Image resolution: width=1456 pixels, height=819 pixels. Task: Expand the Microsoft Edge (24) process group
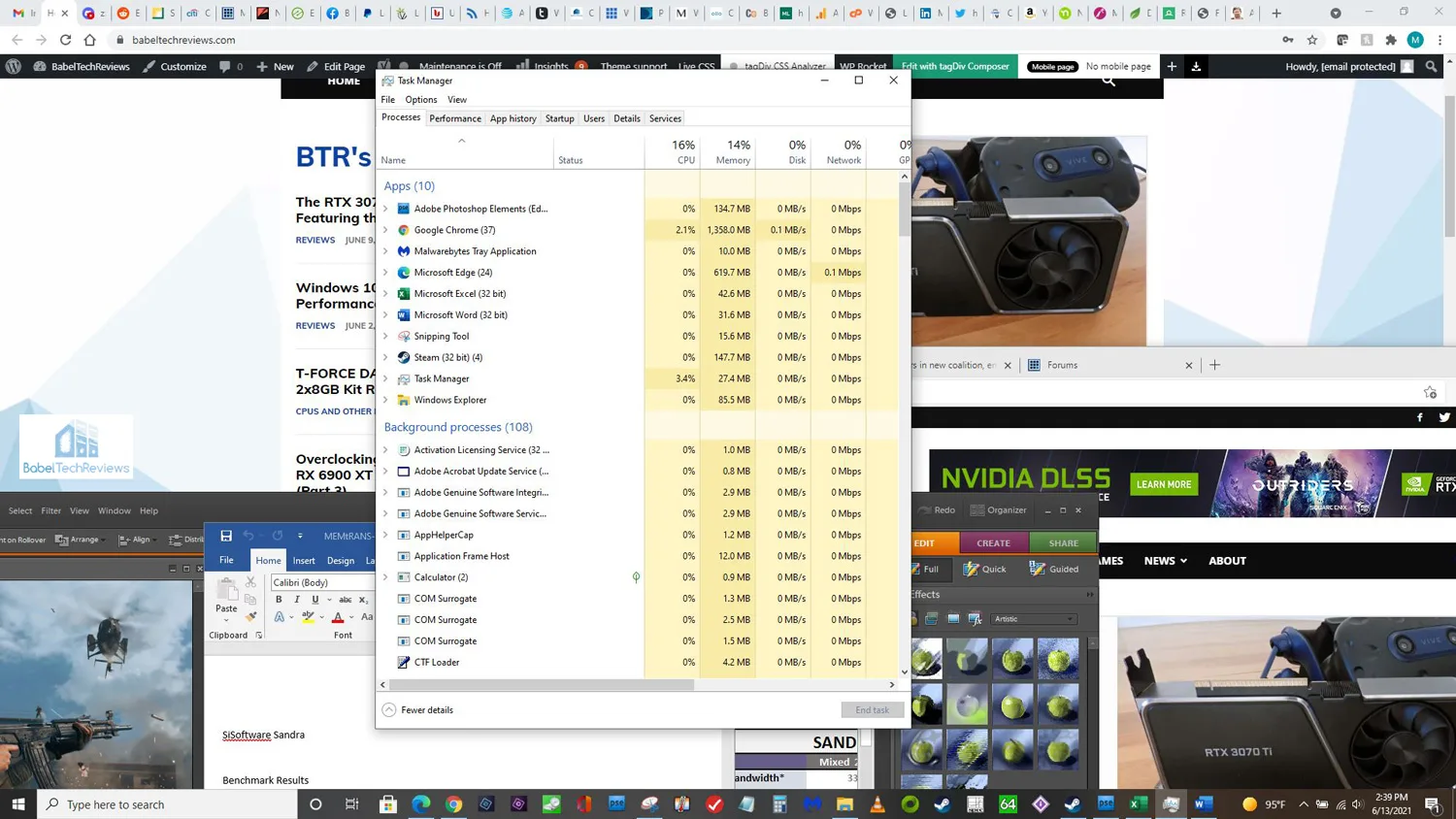click(x=385, y=273)
